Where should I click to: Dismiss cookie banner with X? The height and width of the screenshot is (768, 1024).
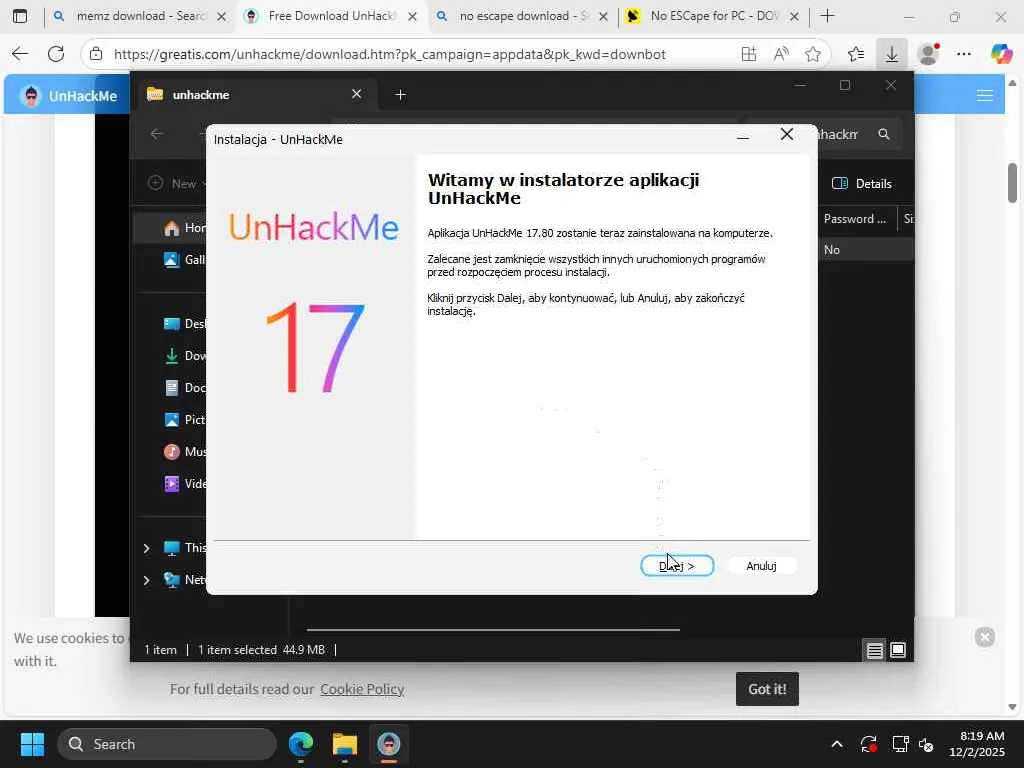click(x=985, y=637)
